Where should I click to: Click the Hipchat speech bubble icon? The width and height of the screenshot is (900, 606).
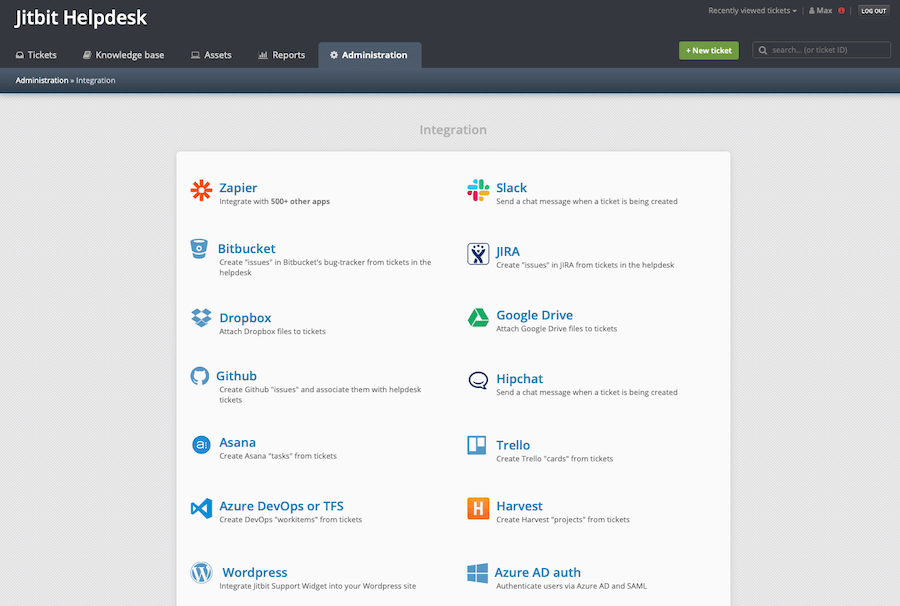pyautogui.click(x=478, y=380)
